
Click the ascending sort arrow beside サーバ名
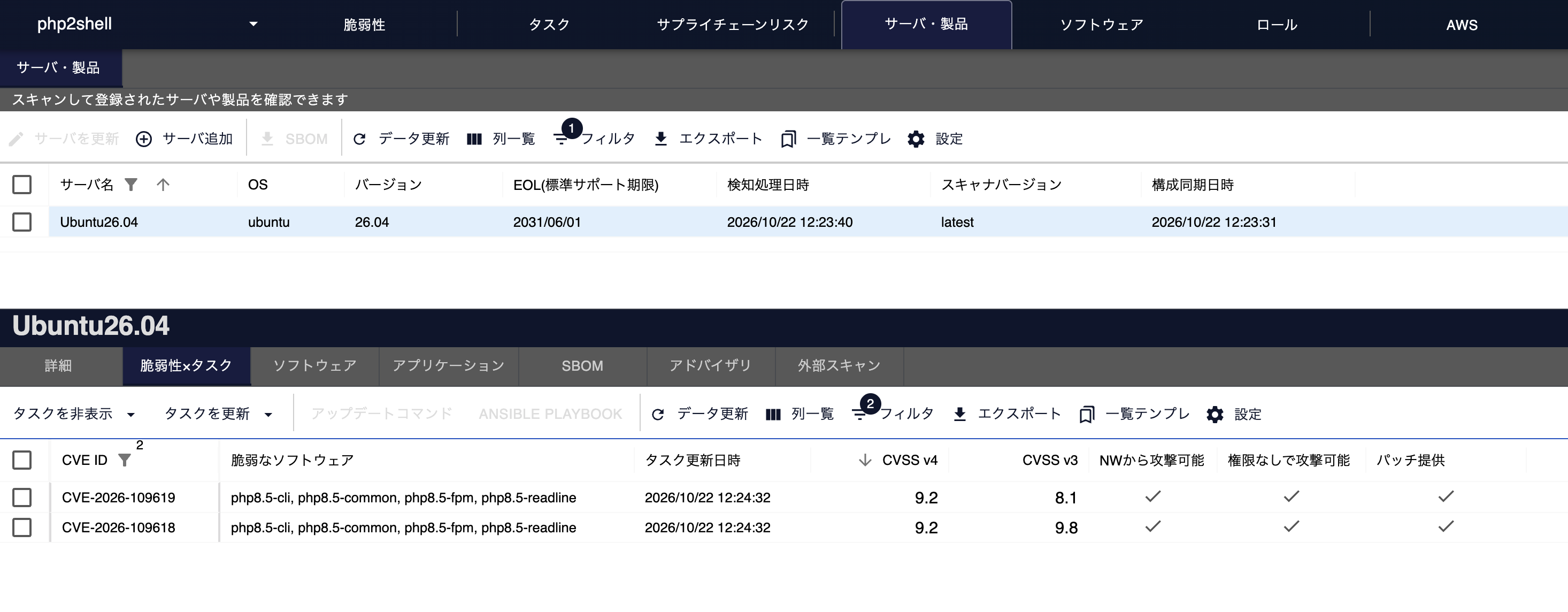(163, 184)
